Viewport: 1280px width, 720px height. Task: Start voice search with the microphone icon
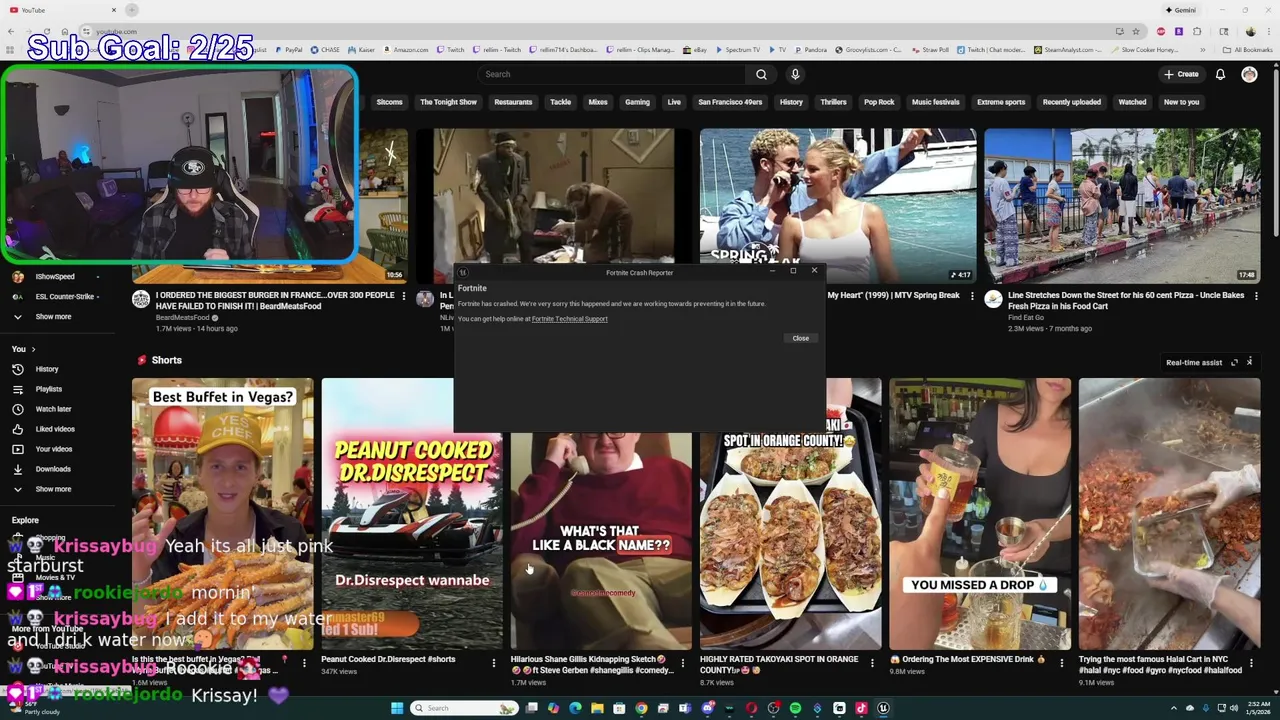(795, 74)
